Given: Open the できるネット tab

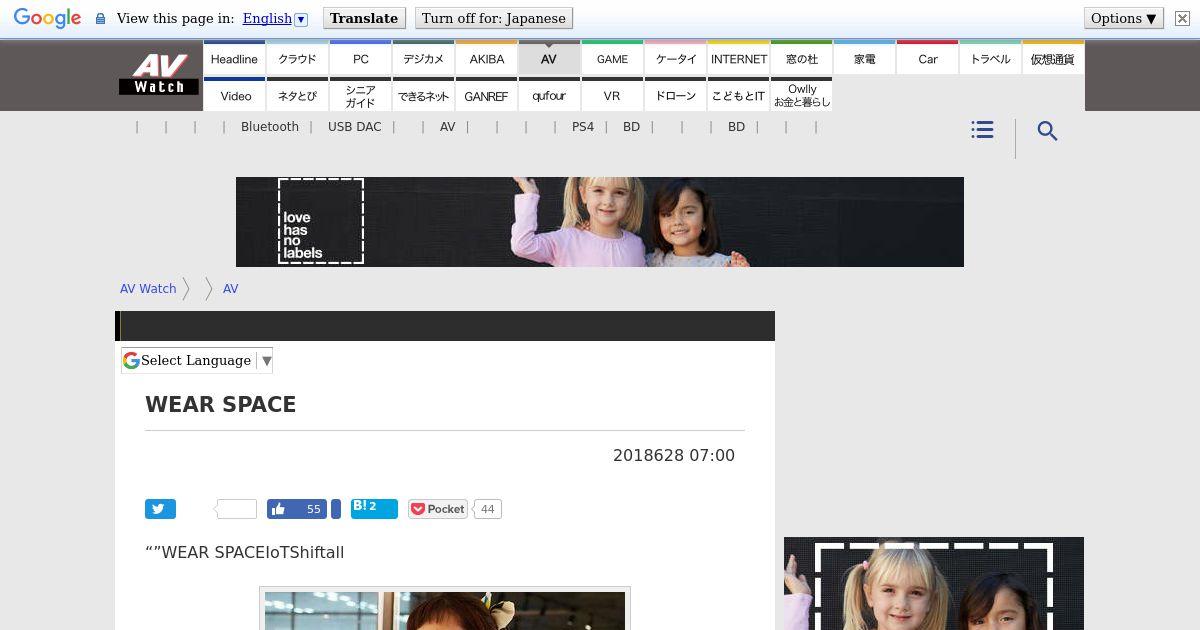Looking at the screenshot, I should click(423, 95).
